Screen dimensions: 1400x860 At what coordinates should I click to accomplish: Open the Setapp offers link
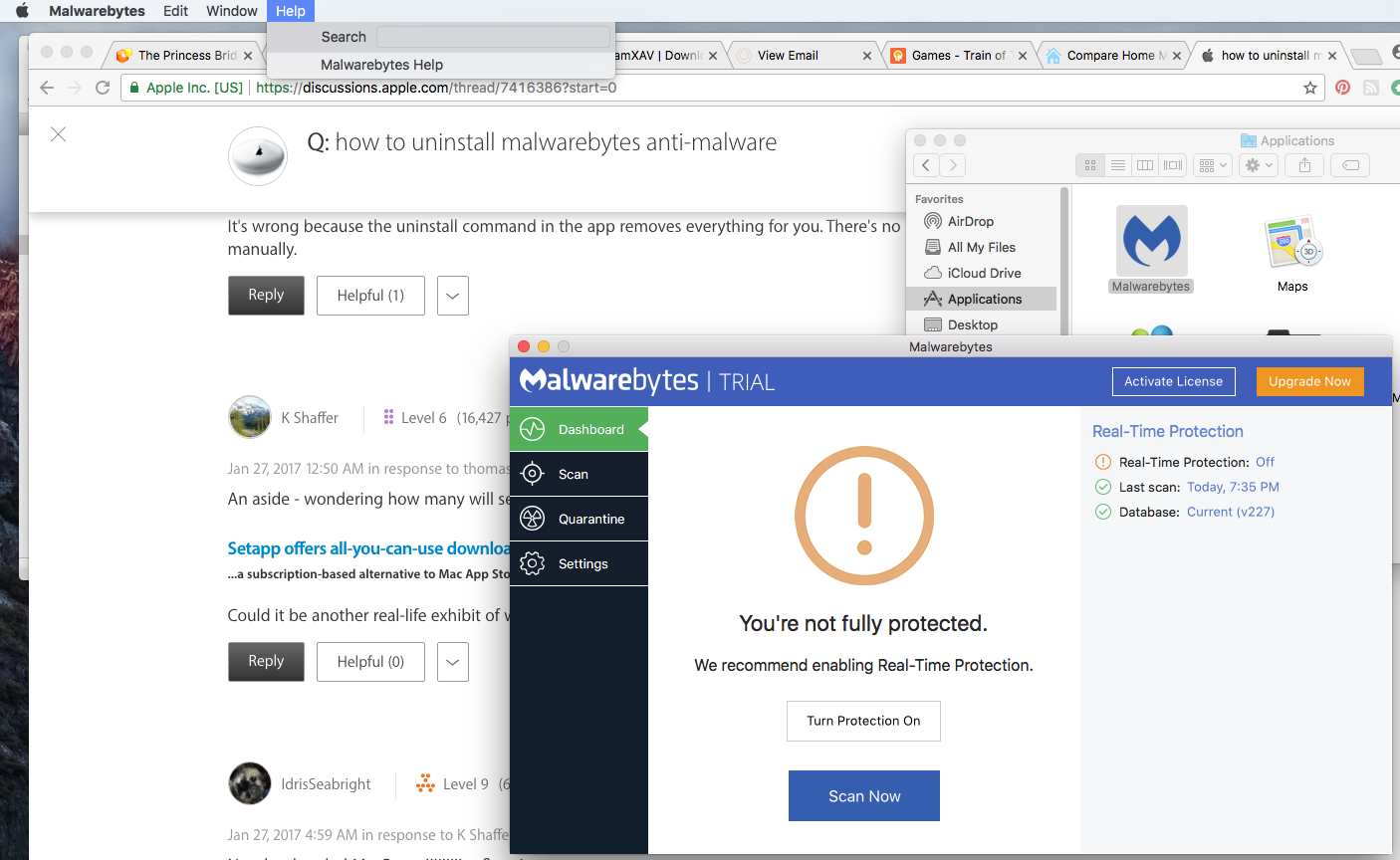coord(368,548)
